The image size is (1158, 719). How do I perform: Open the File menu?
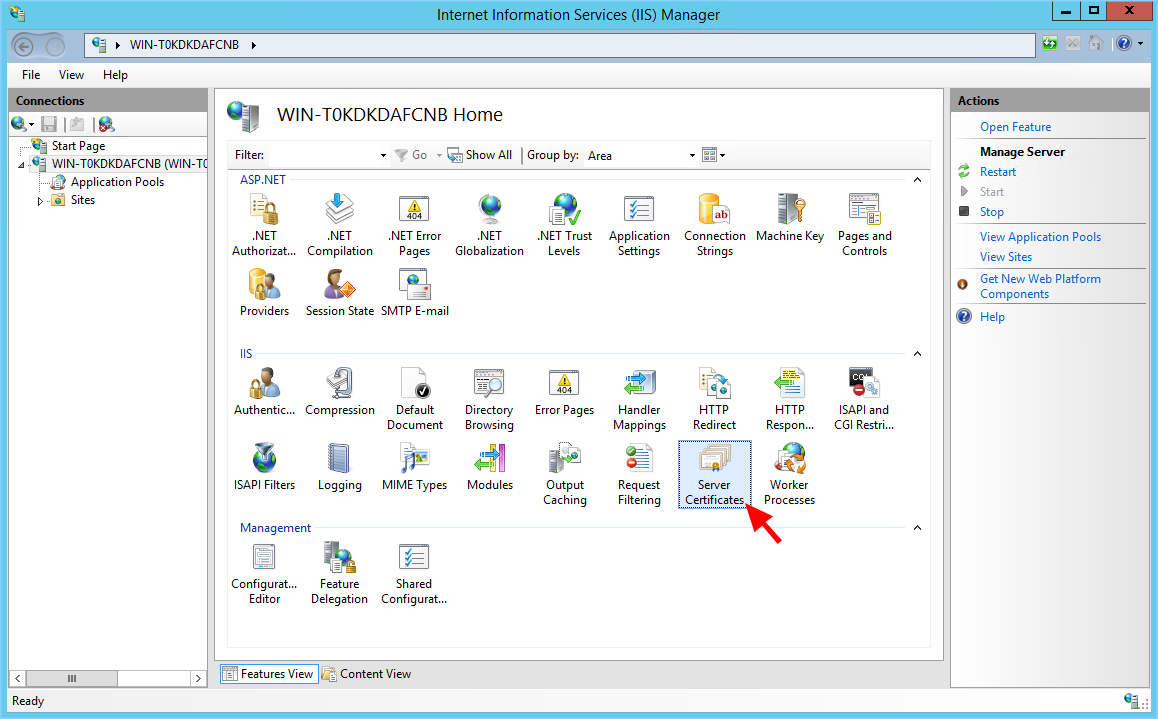point(31,75)
